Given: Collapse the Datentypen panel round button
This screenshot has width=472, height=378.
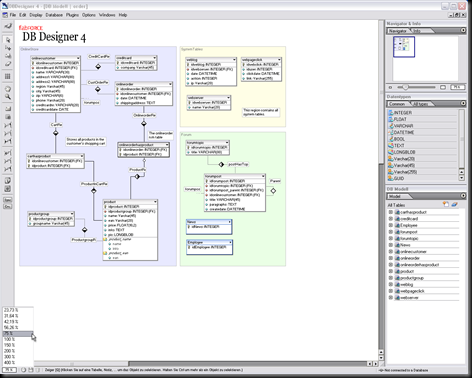Looking at the screenshot, I should pos(463,103).
